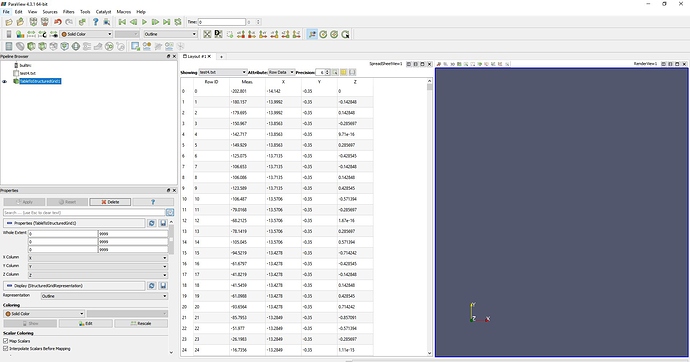Click the Properties search field
This screenshot has height=362, width=690.
point(84,212)
